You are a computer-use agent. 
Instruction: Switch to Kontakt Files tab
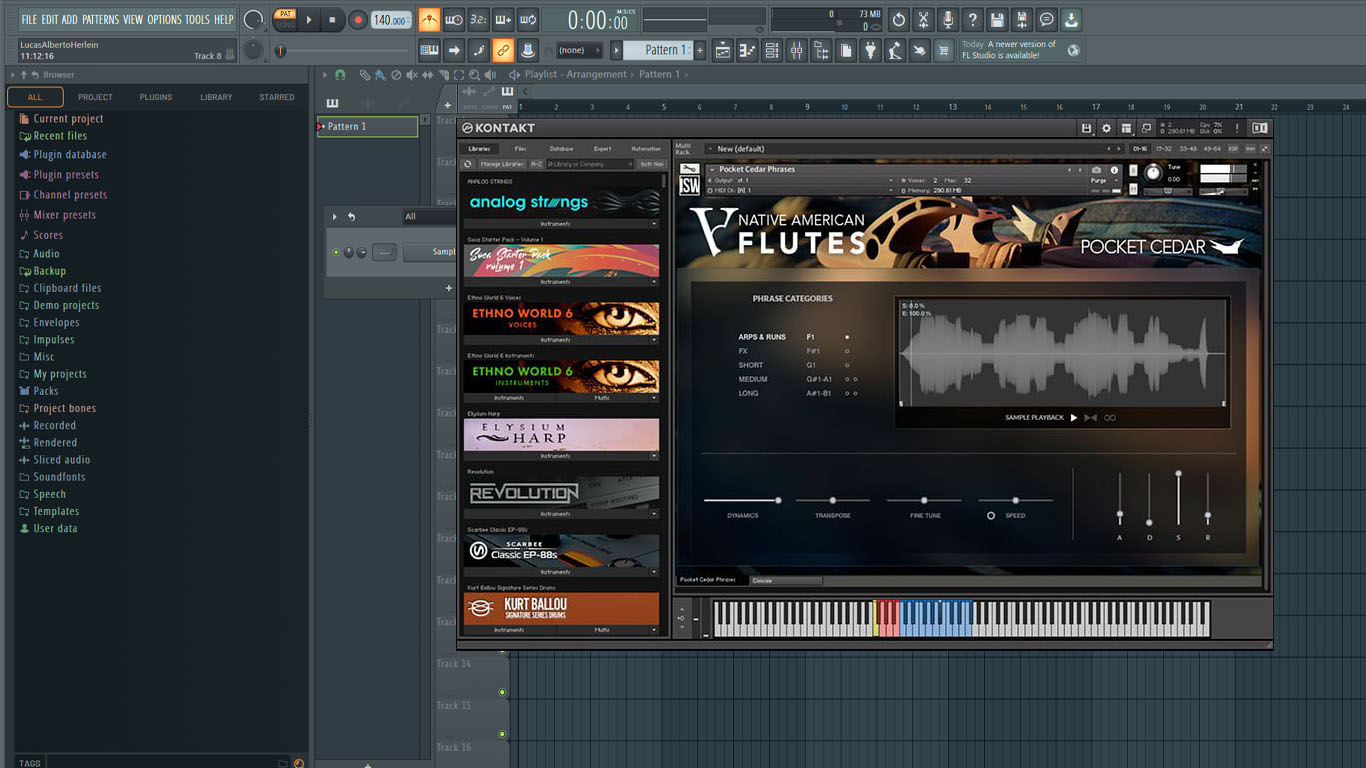(x=520, y=149)
